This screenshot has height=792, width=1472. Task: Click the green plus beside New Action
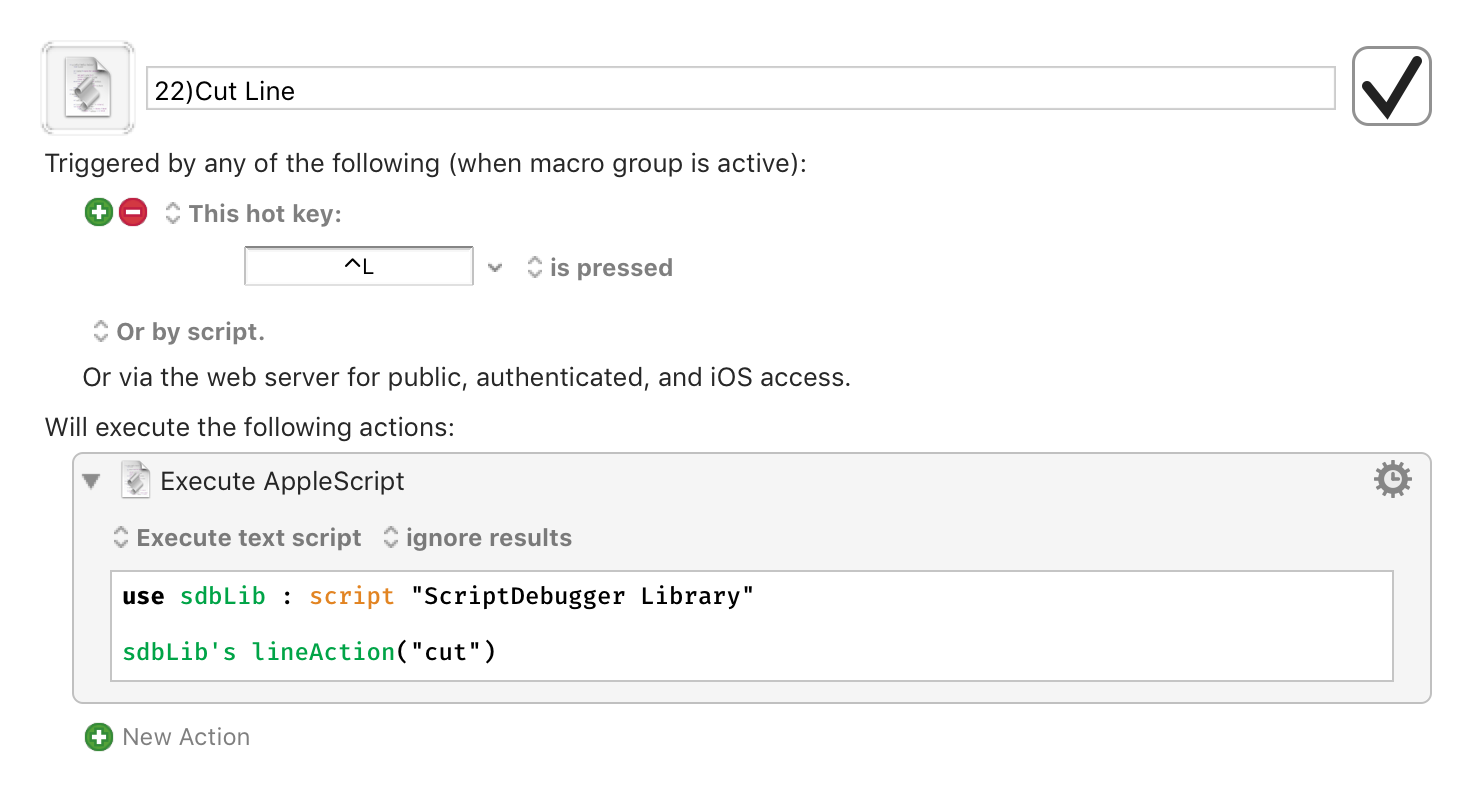[x=98, y=738]
